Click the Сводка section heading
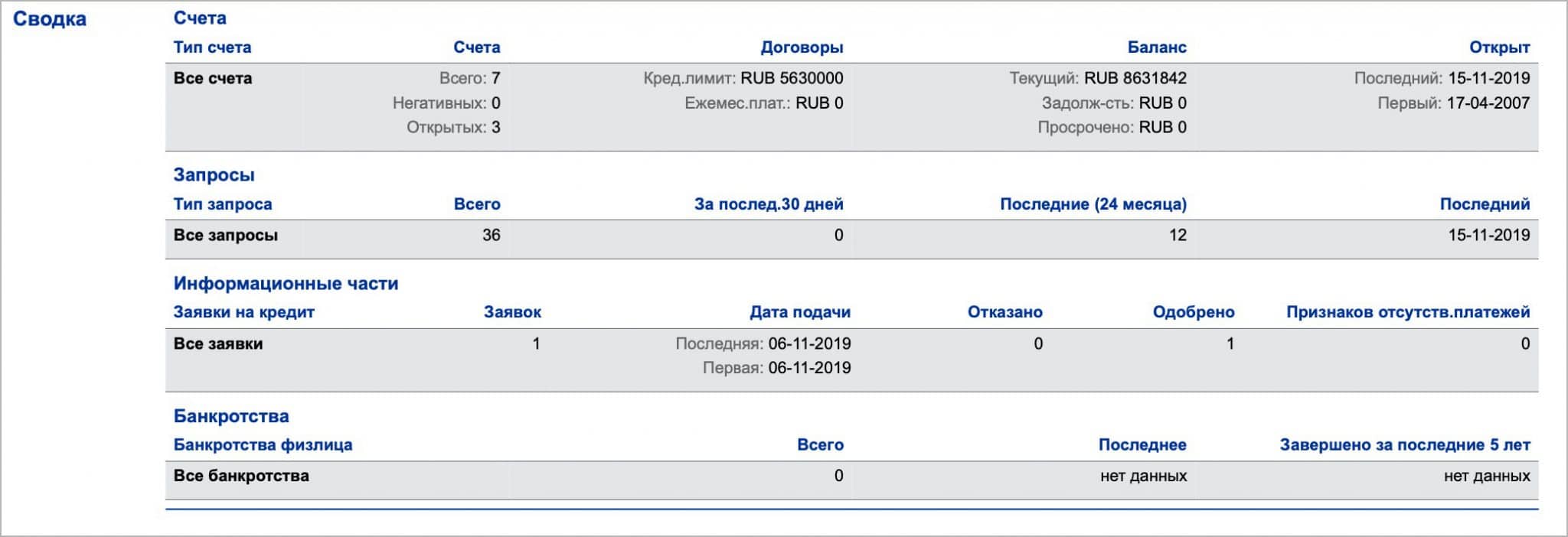1568x537 pixels. (50, 19)
